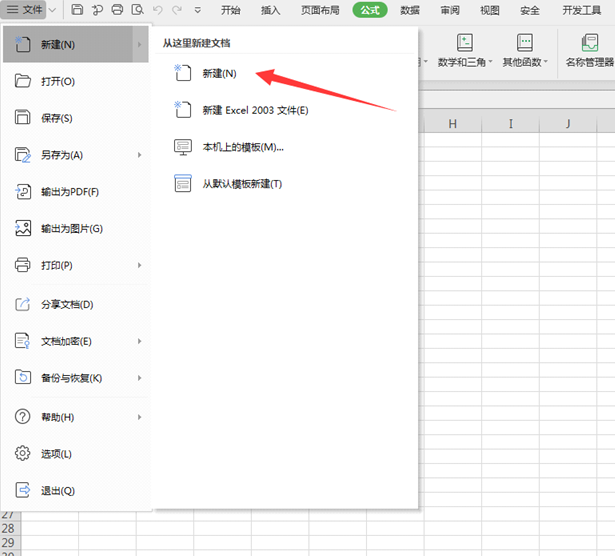Click the save icon in quick access toolbar
The height and width of the screenshot is (556, 615).
tap(77, 9)
